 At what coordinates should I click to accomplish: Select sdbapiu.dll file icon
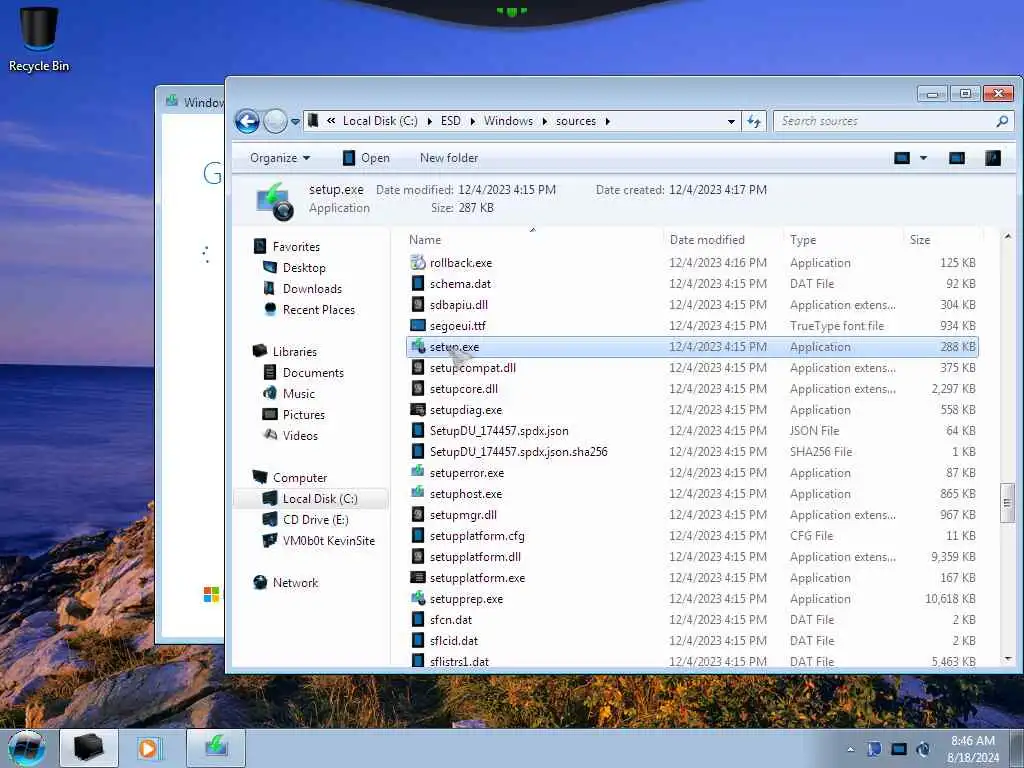(x=418, y=304)
